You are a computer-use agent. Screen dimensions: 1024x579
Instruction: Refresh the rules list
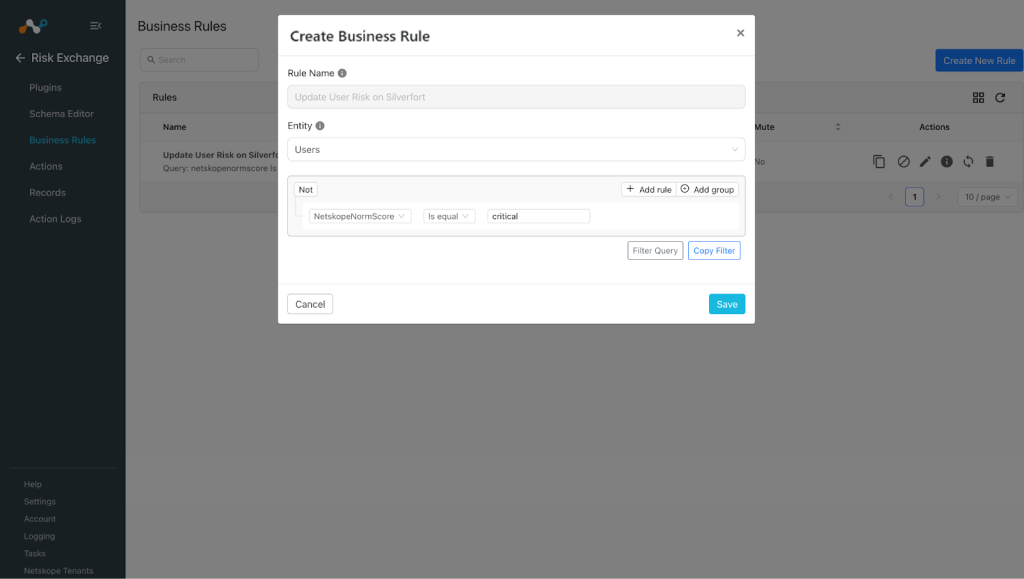1000,97
